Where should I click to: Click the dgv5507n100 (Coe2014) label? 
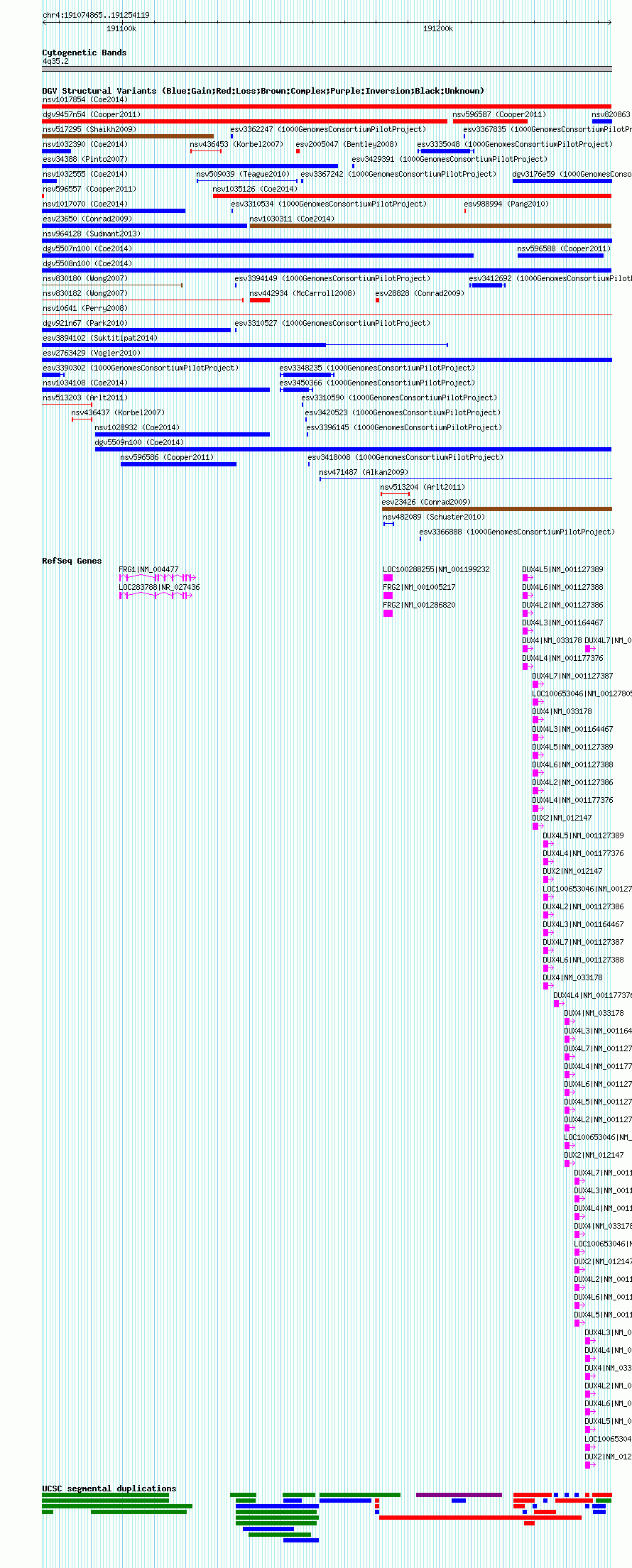pyautogui.click(x=87, y=248)
